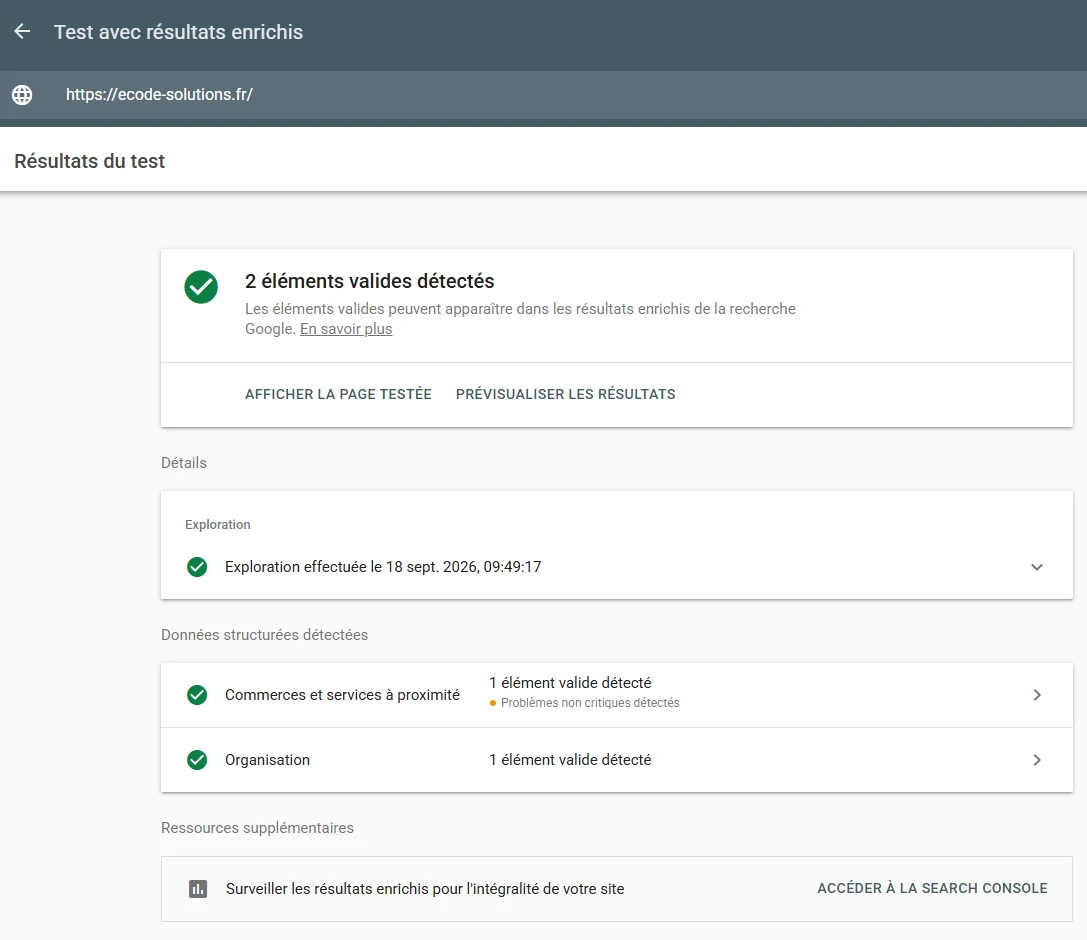1087x940 pixels.
Task: Click 'Problèmes non critiques détectés' text
Action: pyautogui.click(x=590, y=703)
